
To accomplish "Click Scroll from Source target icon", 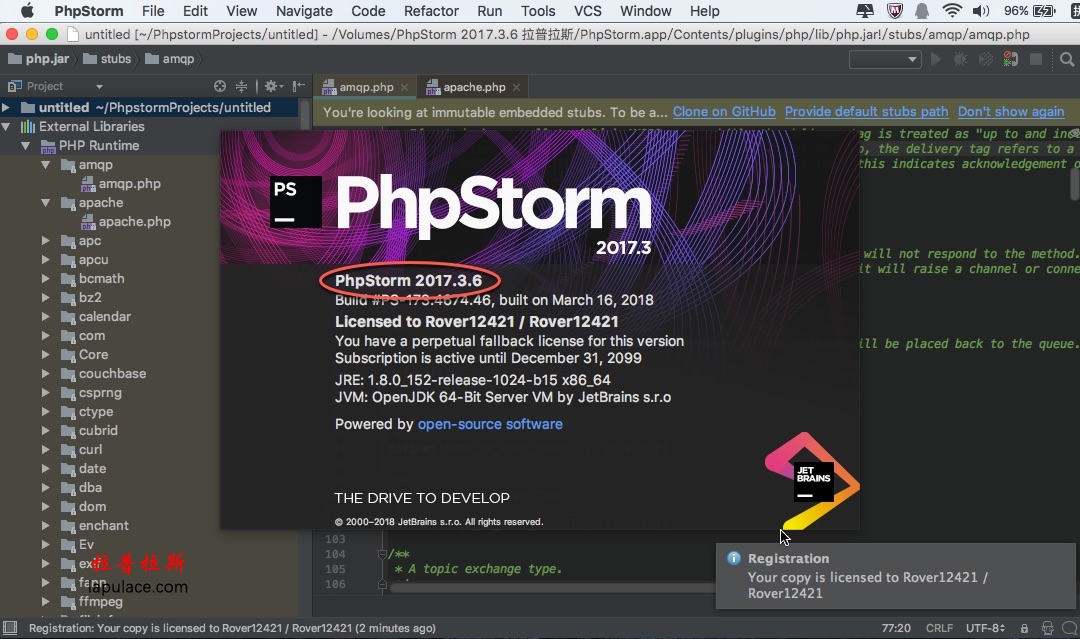I will tap(220, 86).
